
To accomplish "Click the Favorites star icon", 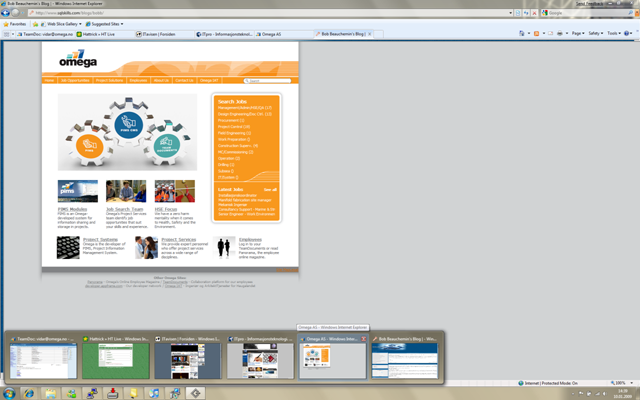I will [8, 22].
